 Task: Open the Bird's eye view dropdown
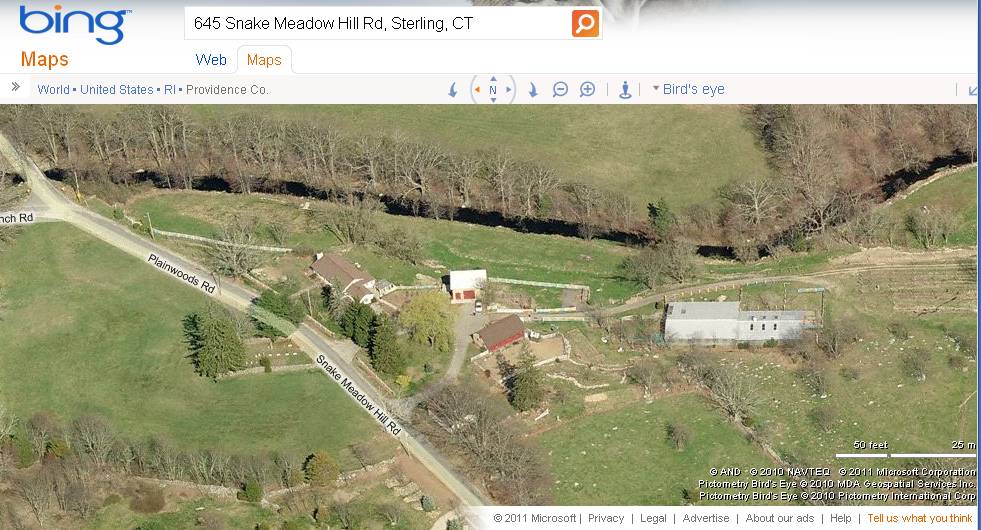pos(688,89)
